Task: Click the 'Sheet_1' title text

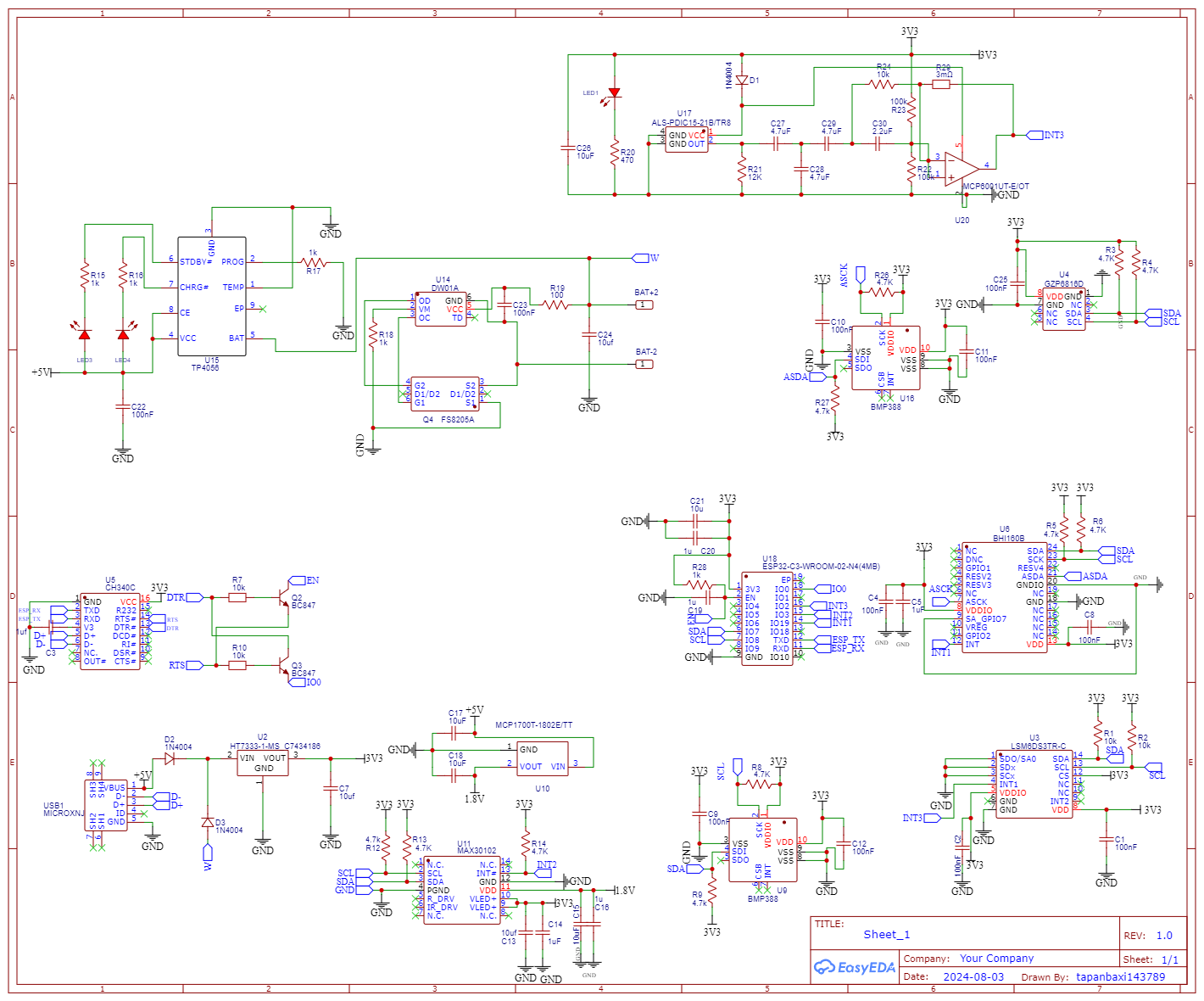Action: tap(887, 935)
